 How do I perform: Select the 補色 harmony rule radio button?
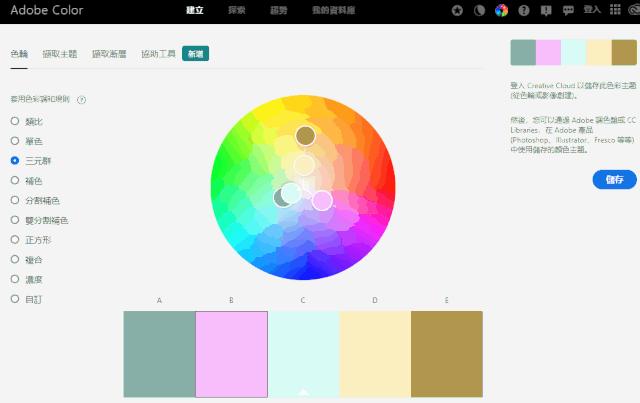(15, 180)
